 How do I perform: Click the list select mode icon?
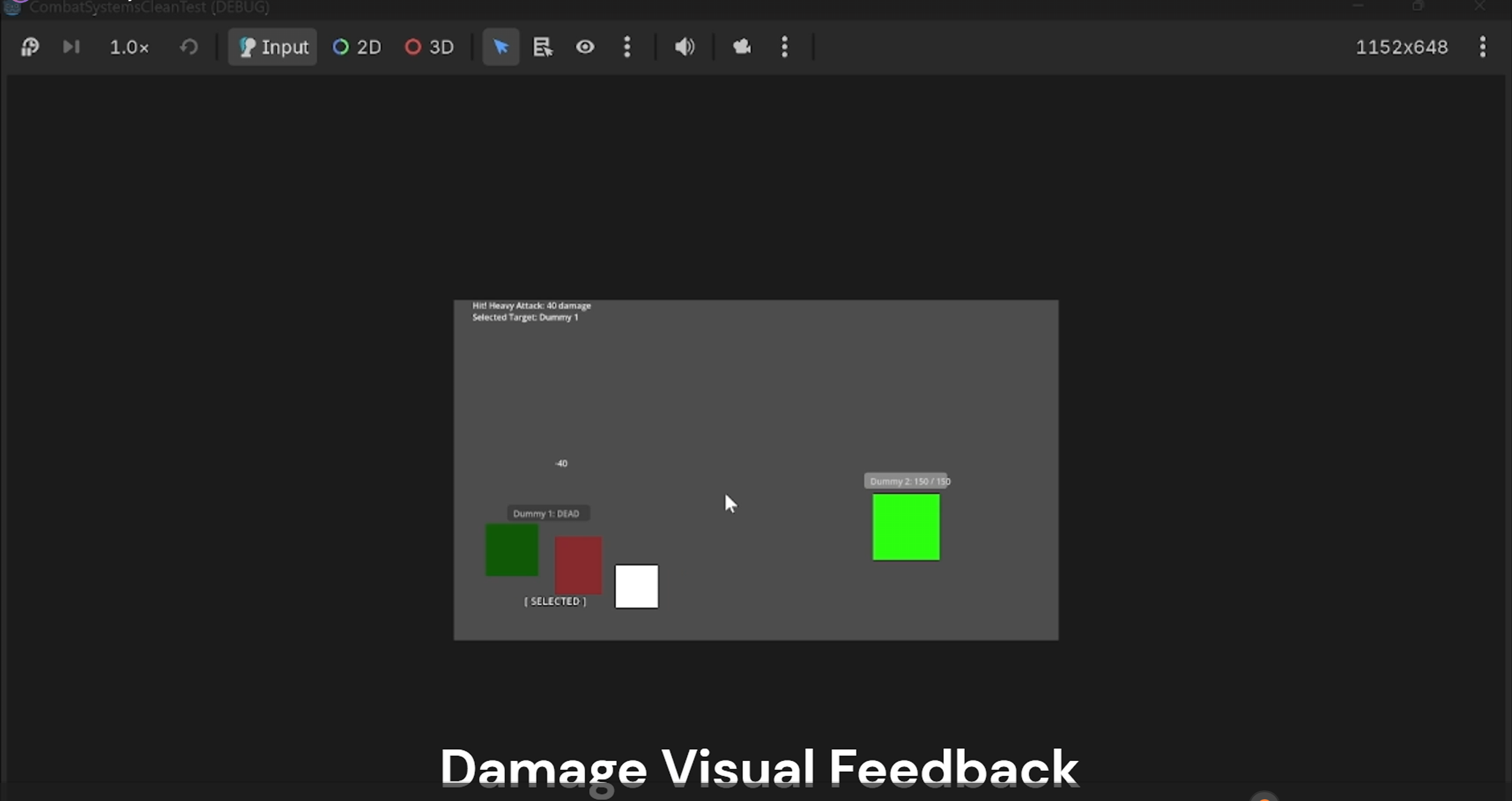543,47
